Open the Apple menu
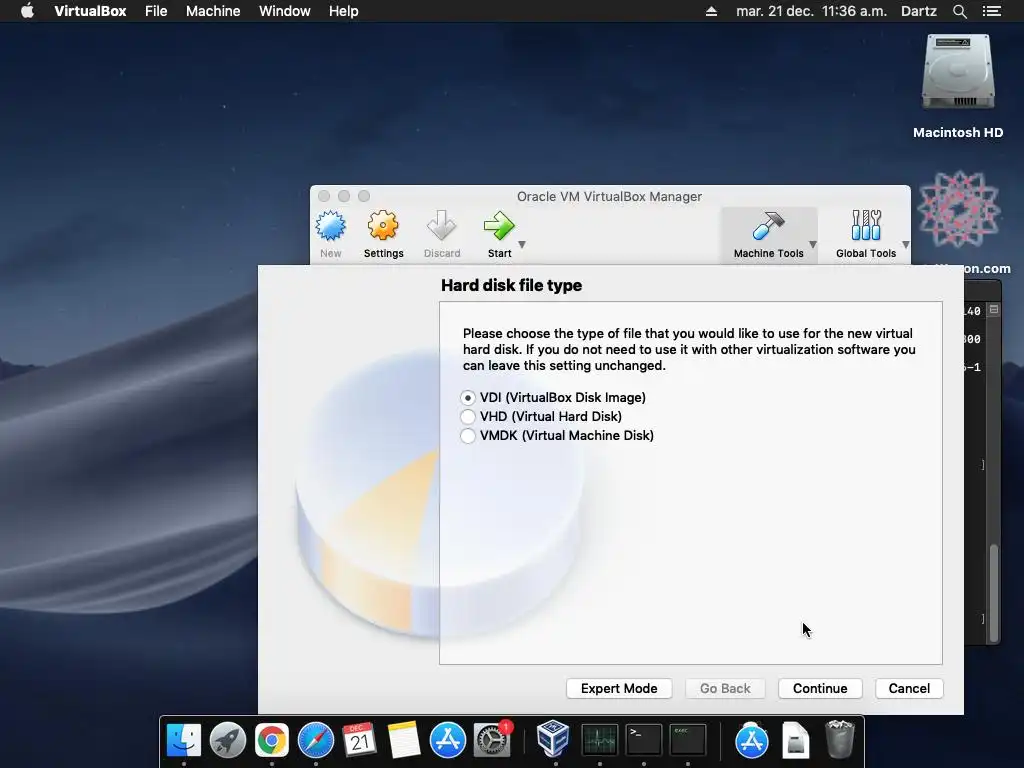Image resolution: width=1024 pixels, height=768 pixels. (x=27, y=10)
